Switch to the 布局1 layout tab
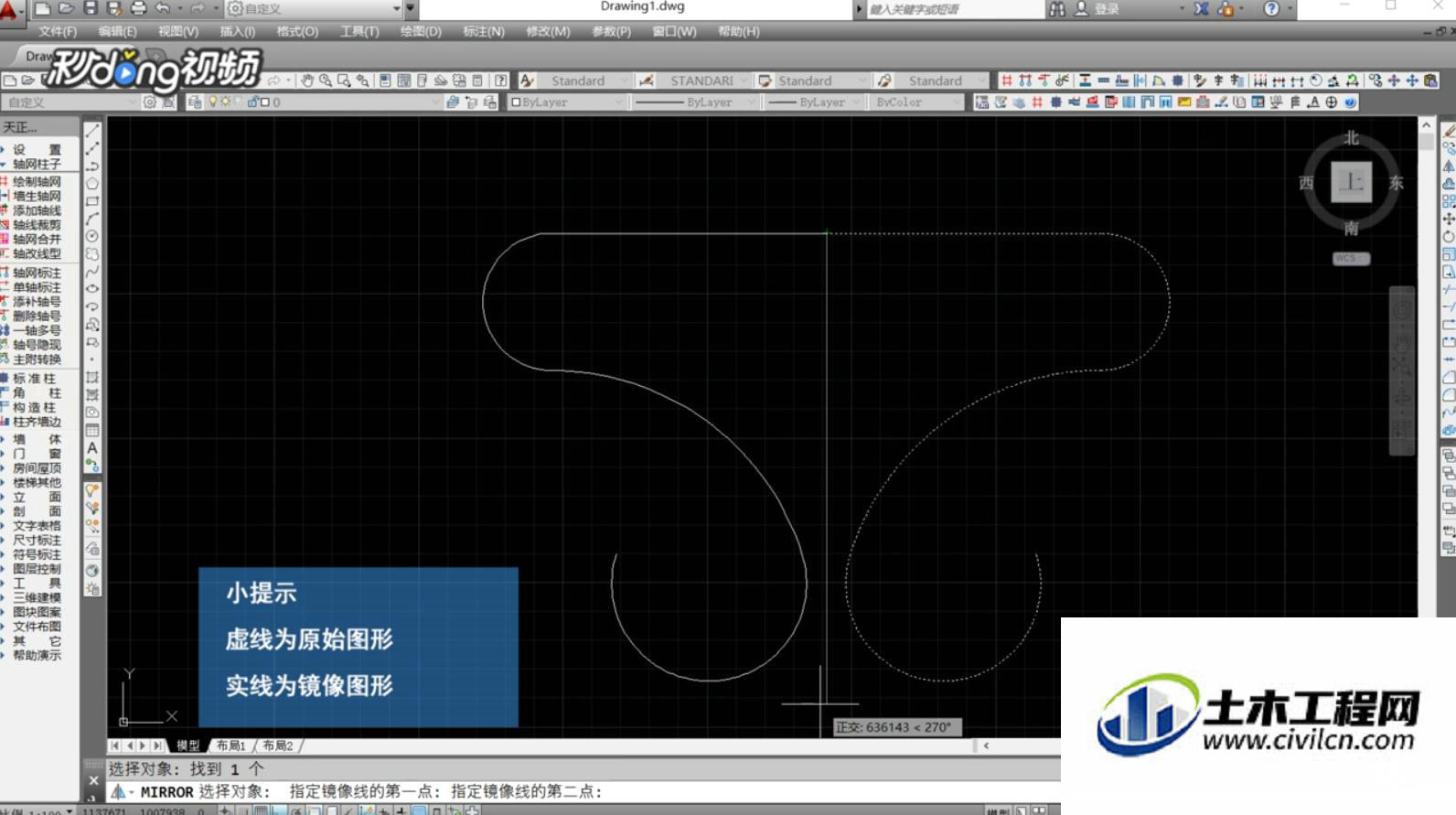 pyautogui.click(x=230, y=745)
